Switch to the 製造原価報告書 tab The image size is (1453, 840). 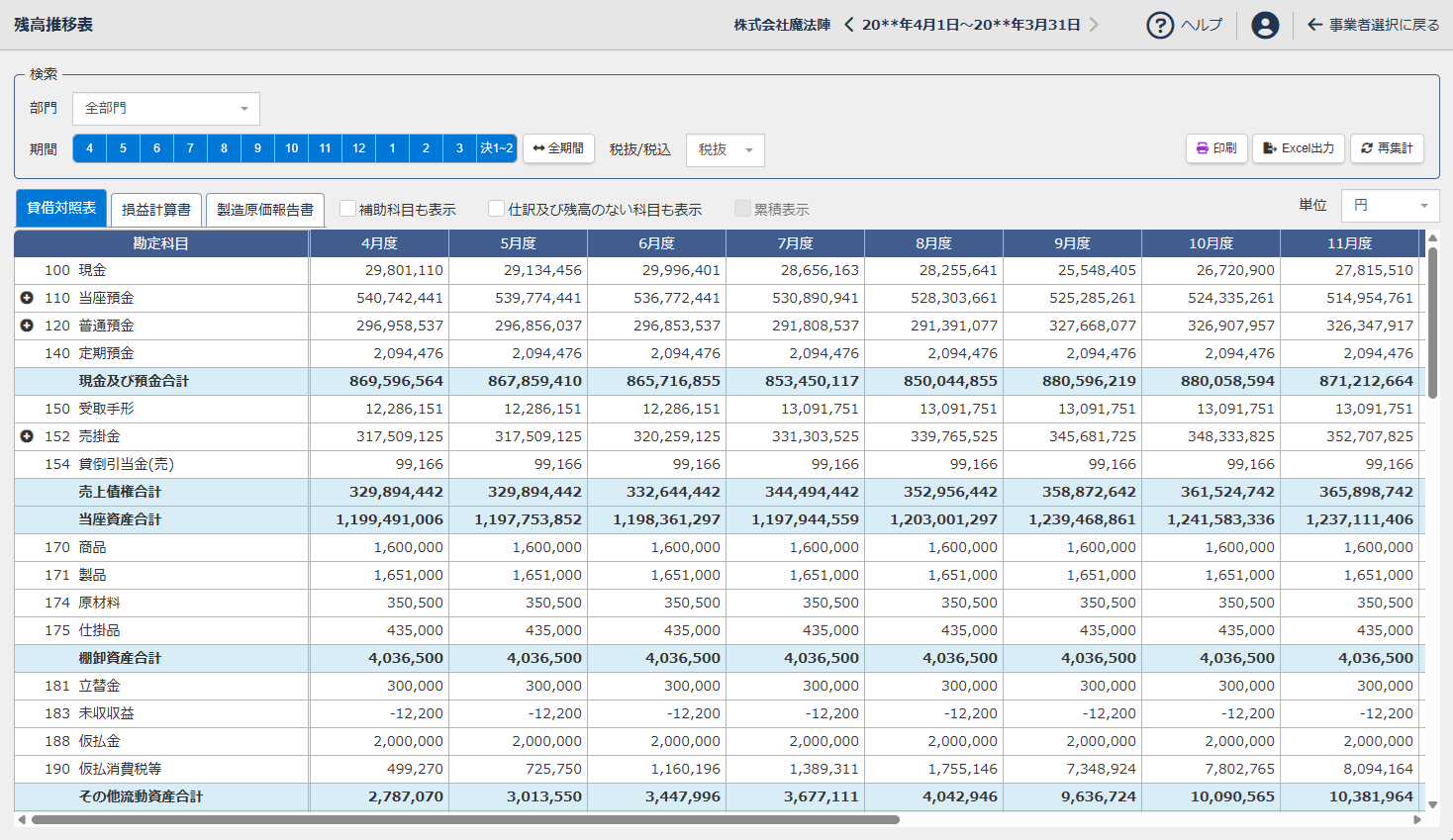tap(265, 210)
